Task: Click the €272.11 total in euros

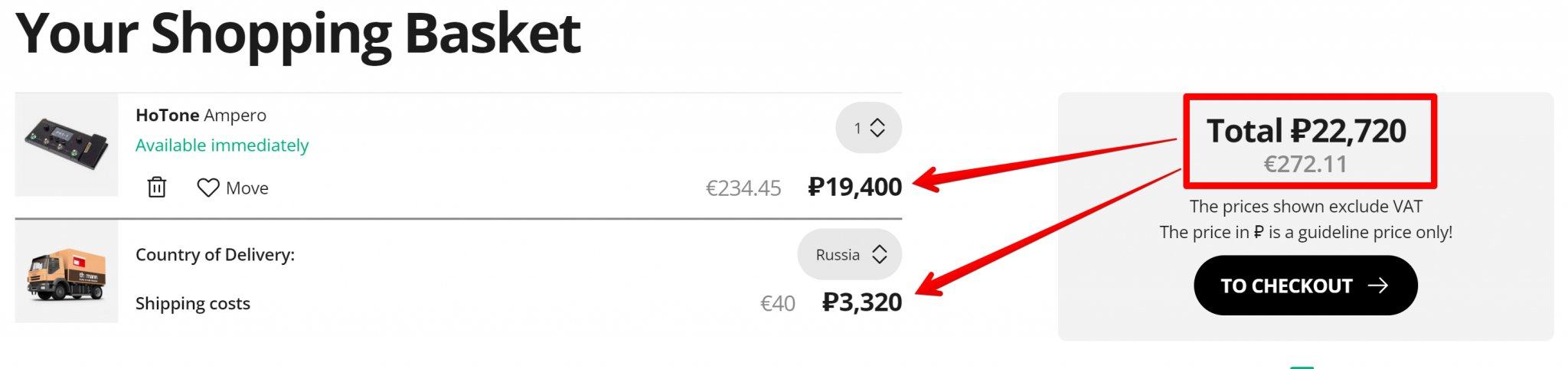Action: [x=1305, y=164]
